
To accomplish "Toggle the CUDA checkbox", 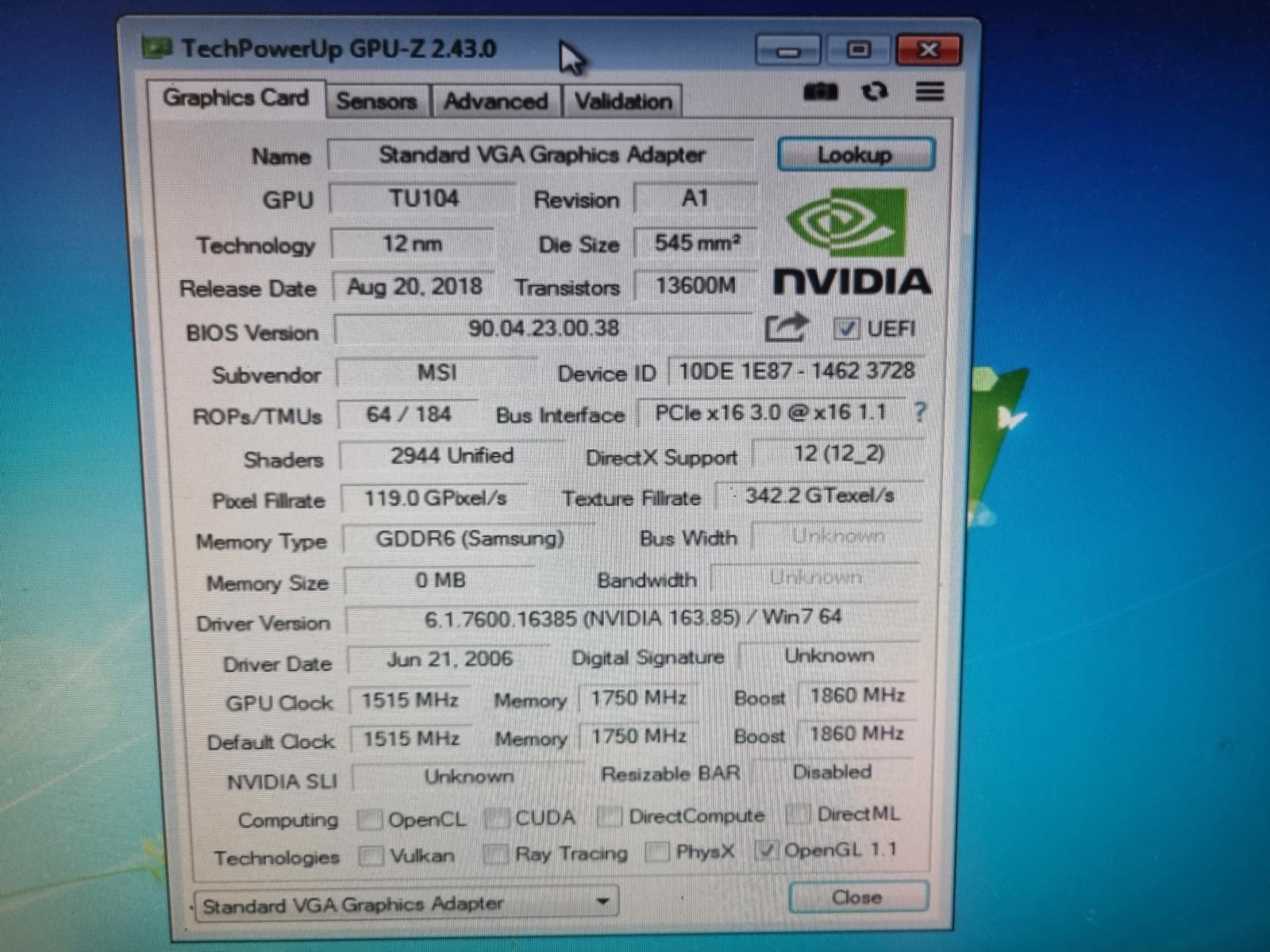I will tap(496, 818).
